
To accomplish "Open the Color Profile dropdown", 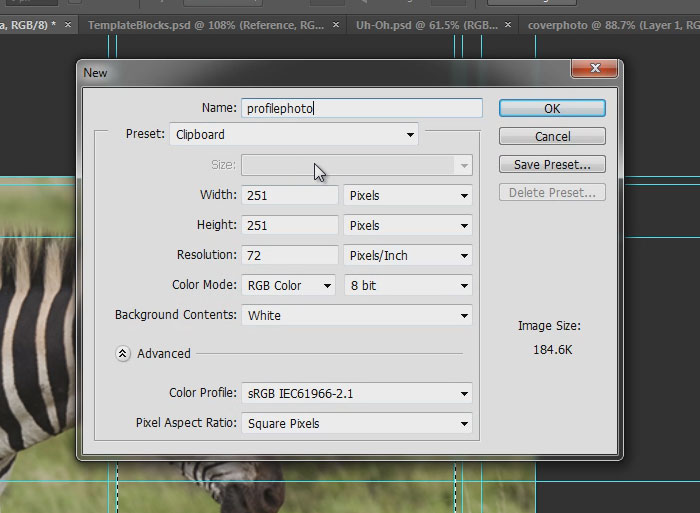I will tap(357, 393).
